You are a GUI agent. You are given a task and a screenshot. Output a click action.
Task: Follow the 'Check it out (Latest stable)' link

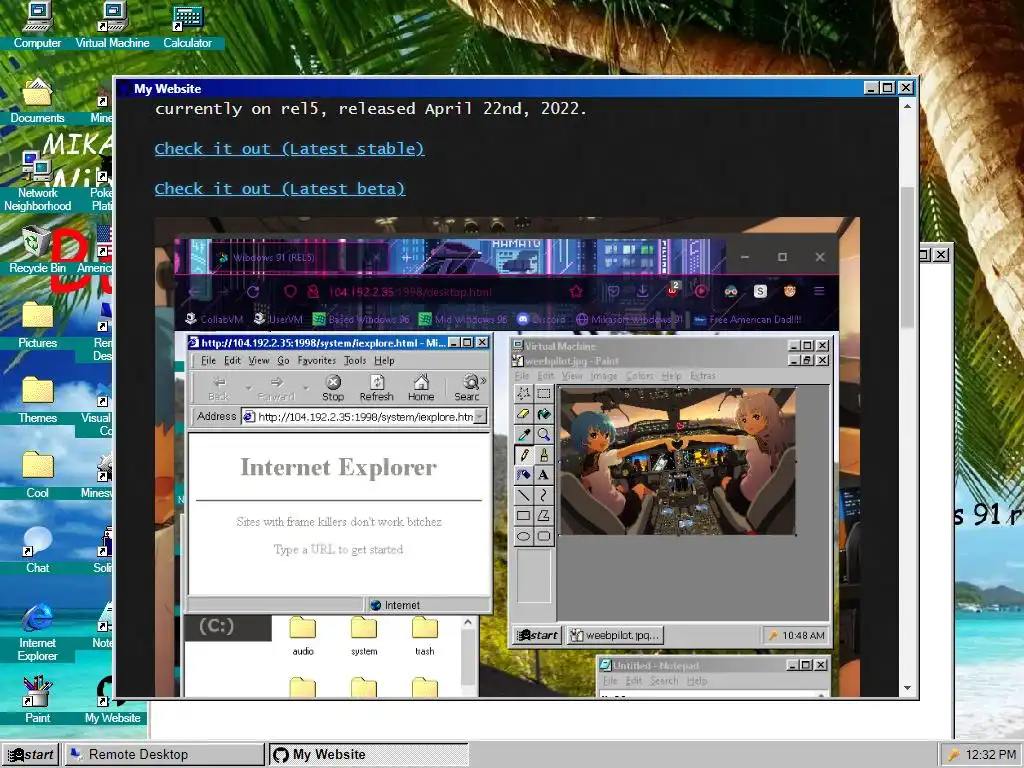[x=289, y=149]
